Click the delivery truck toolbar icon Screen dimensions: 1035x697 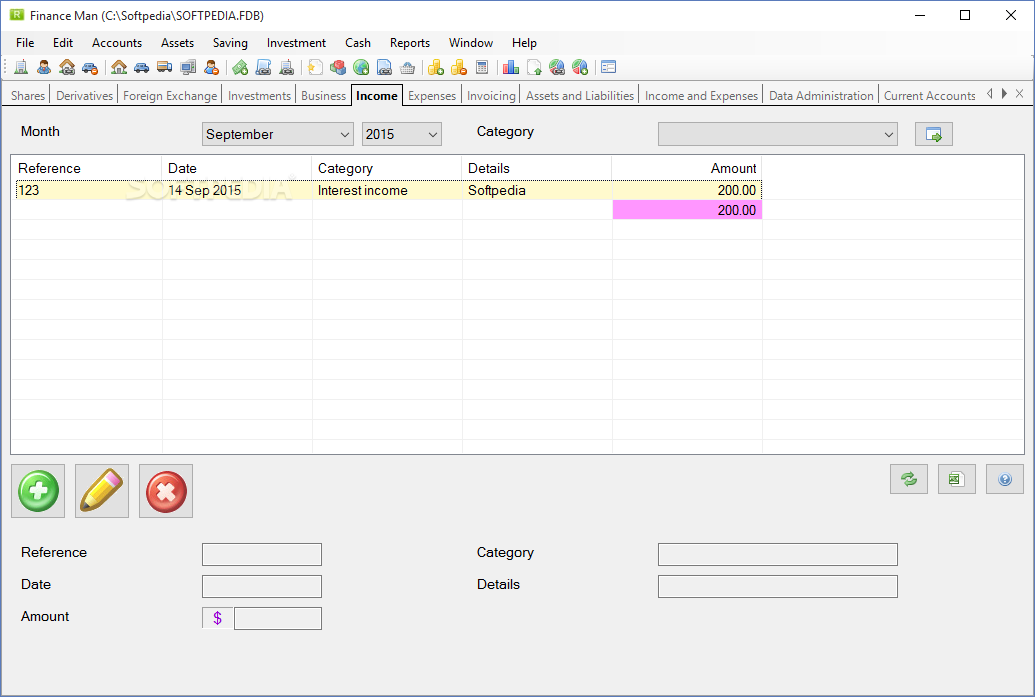[164, 67]
